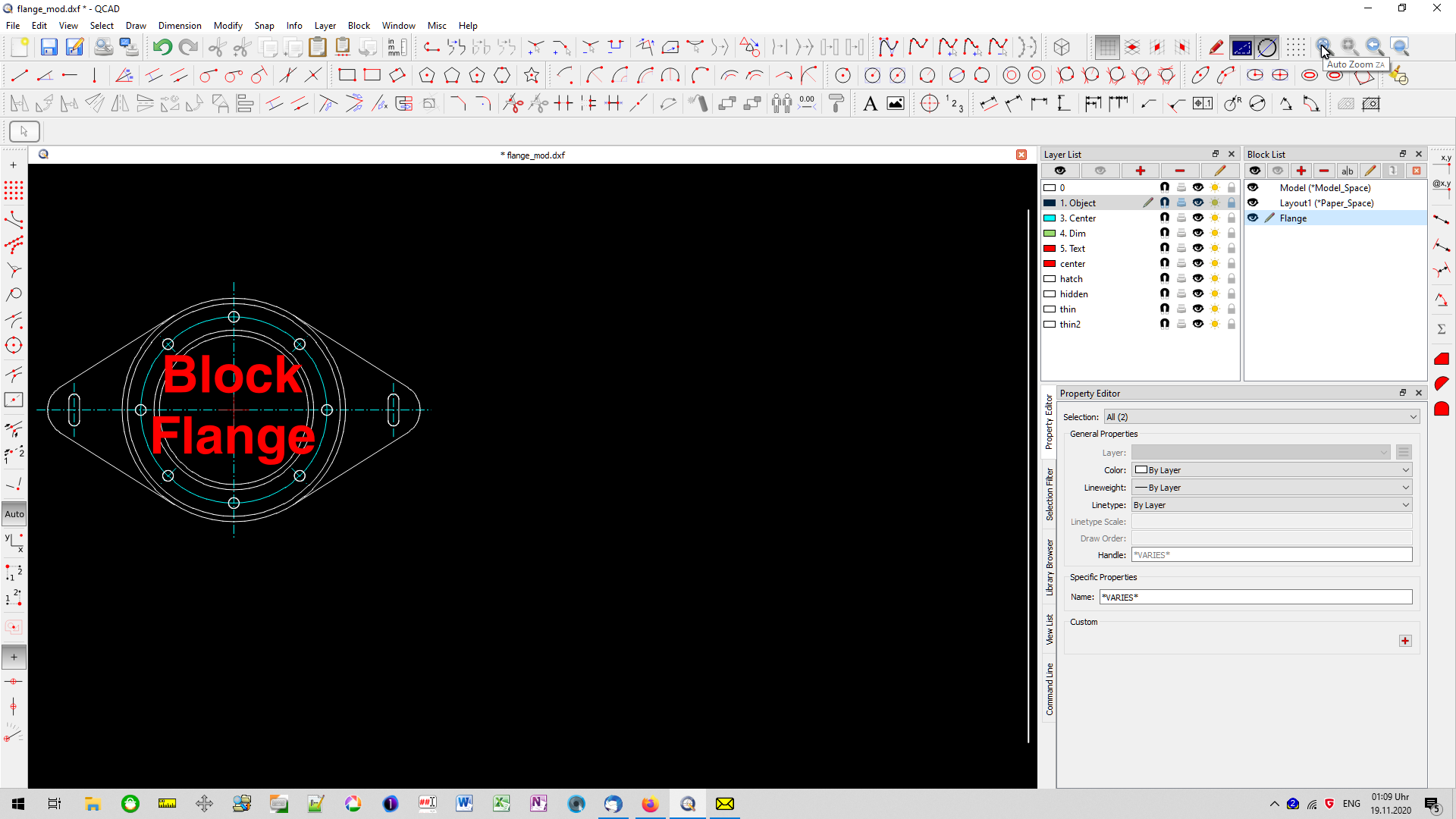This screenshot has width=1456, height=819.
Task: Click rename block 'a|b' button
Action: tap(1347, 171)
